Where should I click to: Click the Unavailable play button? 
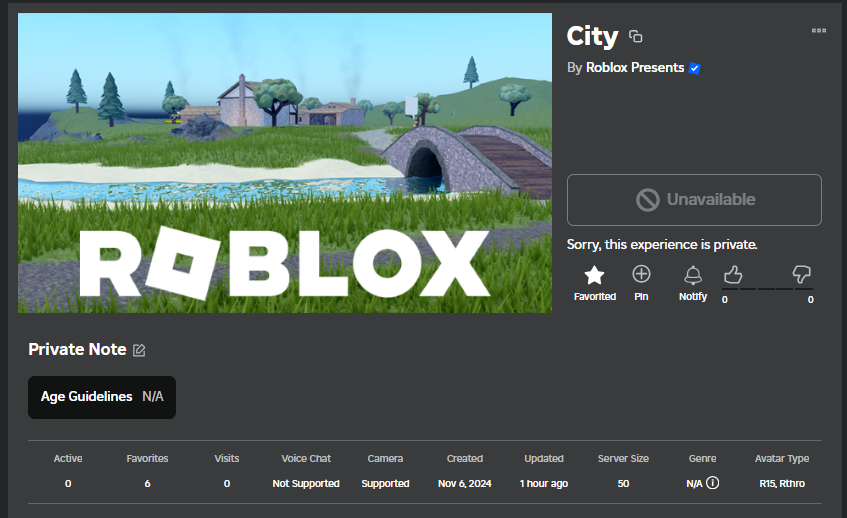pyautogui.click(x=694, y=200)
